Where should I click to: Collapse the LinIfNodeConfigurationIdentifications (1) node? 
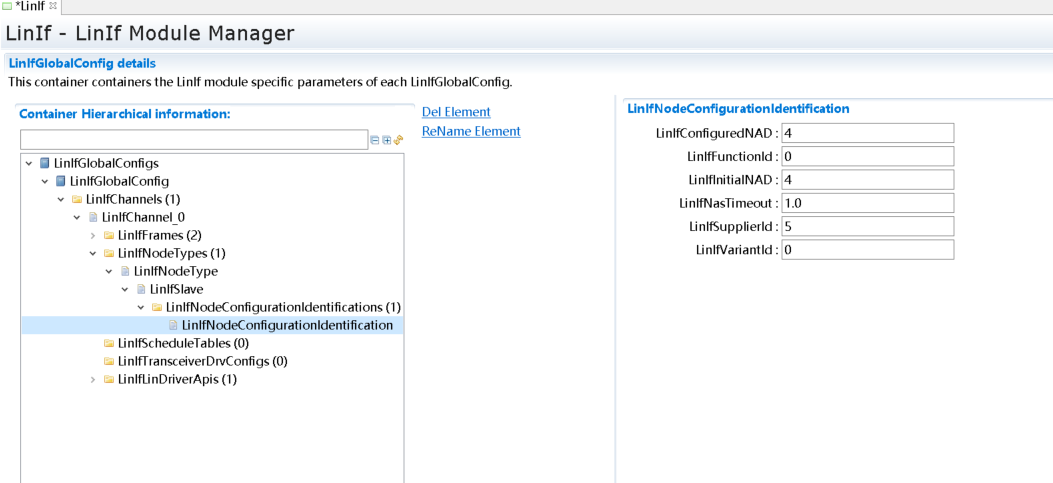tap(141, 307)
